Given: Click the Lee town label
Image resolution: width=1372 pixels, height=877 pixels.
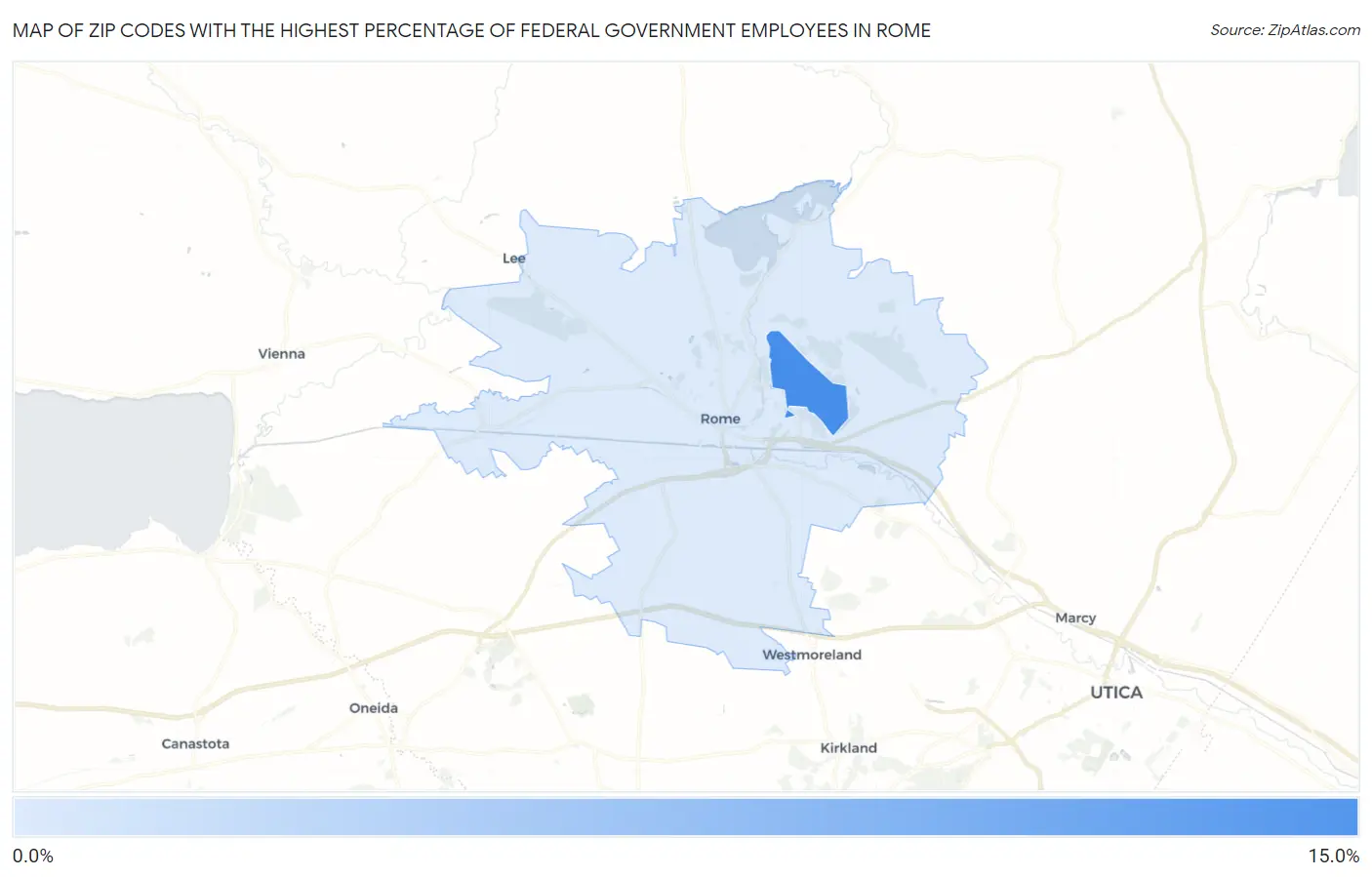Looking at the screenshot, I should click(513, 259).
